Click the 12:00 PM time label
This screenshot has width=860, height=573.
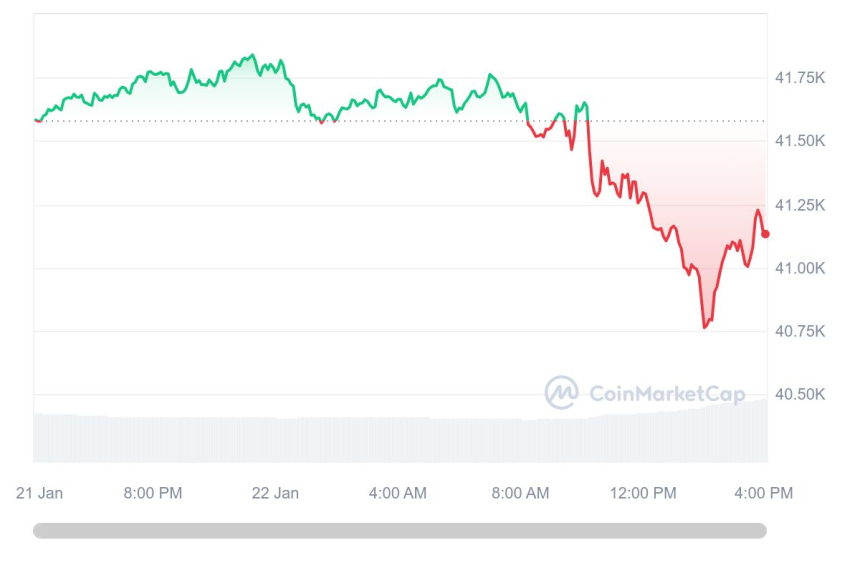click(643, 493)
